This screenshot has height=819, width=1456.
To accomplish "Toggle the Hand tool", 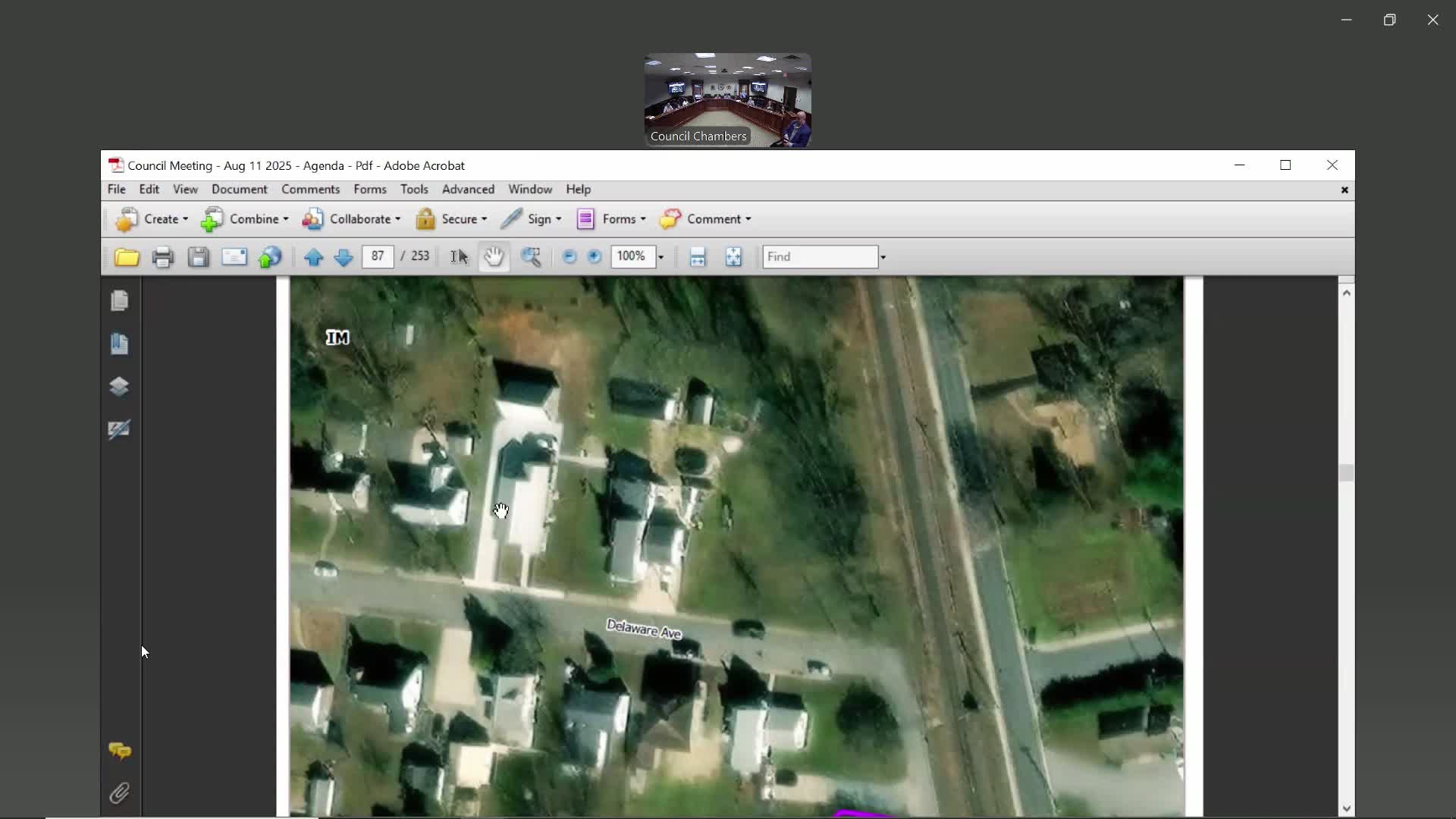I will [494, 258].
